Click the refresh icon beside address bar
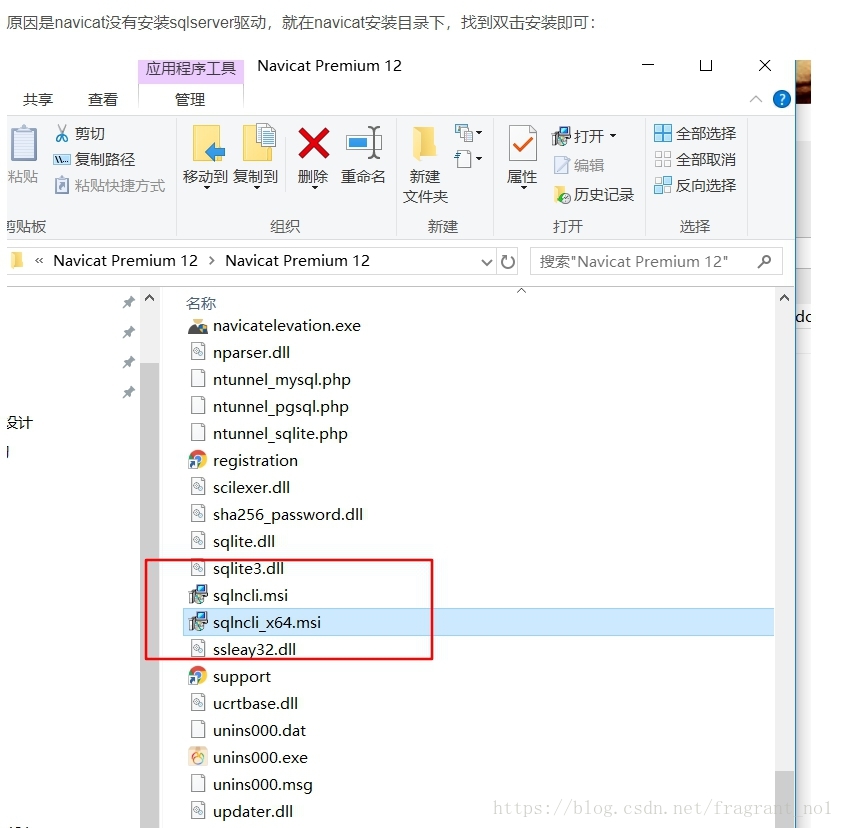 click(x=508, y=262)
